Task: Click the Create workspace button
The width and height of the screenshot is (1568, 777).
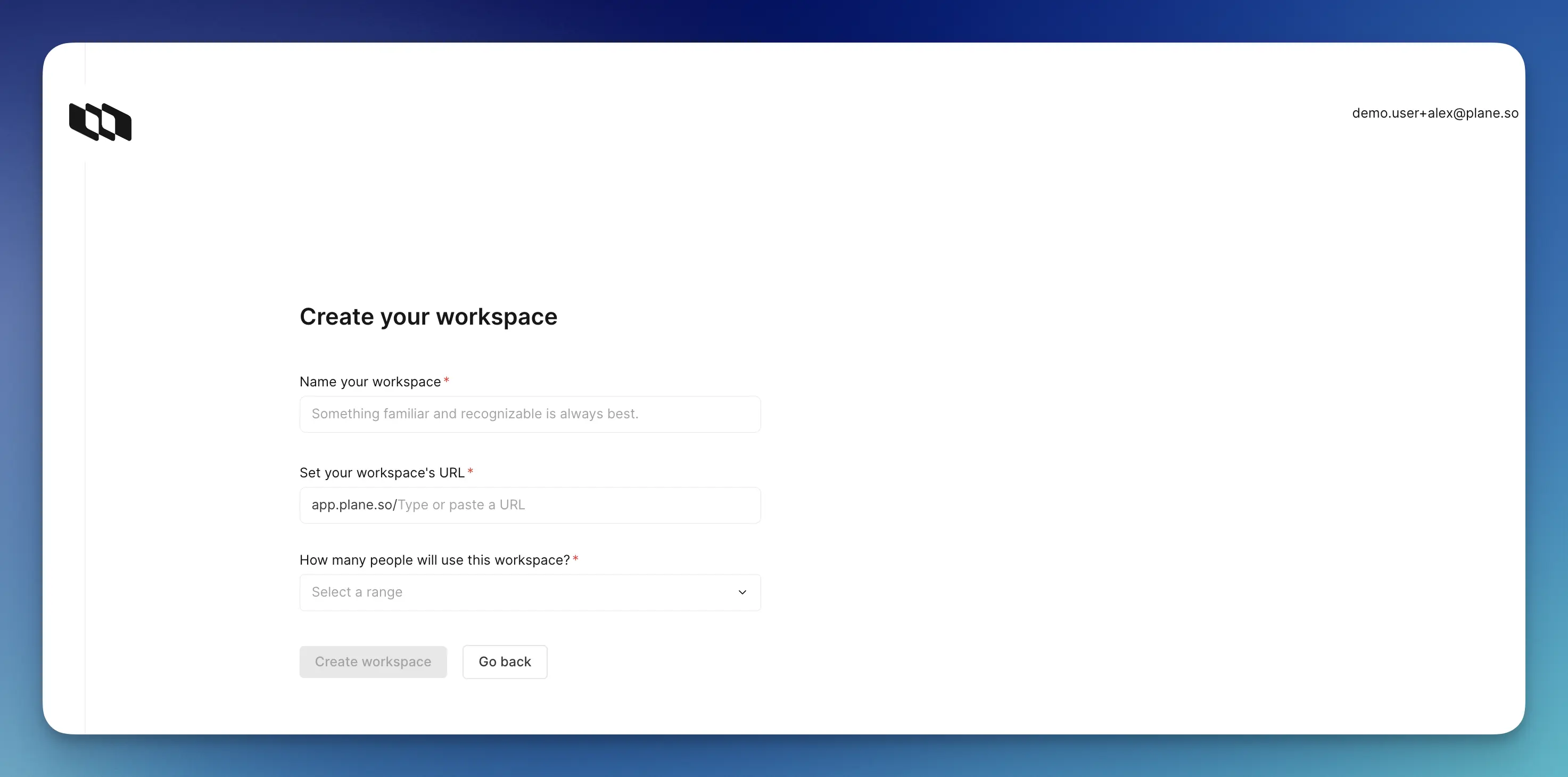Action: coord(373,662)
